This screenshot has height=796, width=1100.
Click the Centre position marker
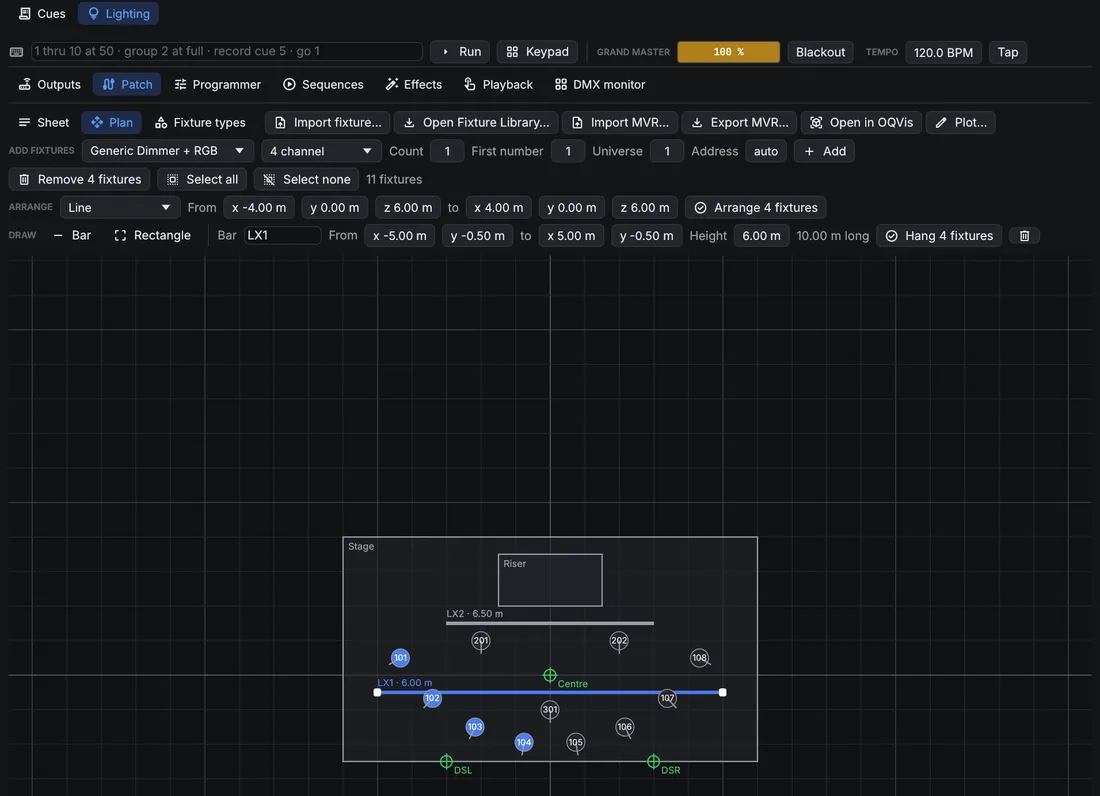pyautogui.click(x=550, y=675)
